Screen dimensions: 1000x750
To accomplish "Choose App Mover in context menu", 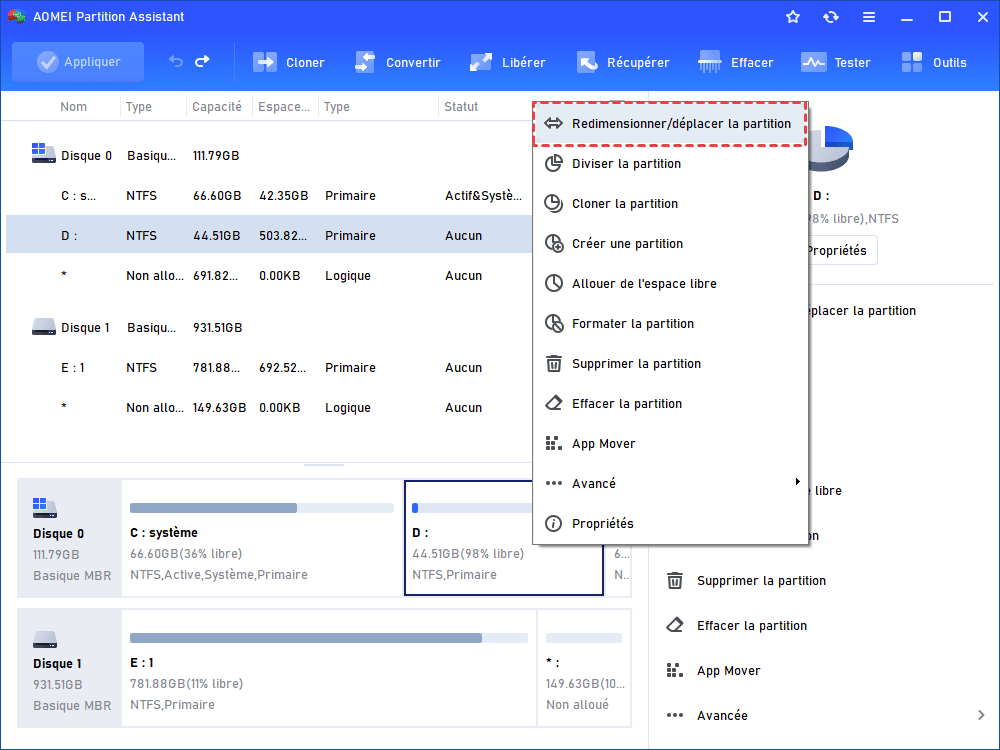I will pyautogui.click(x=670, y=444).
